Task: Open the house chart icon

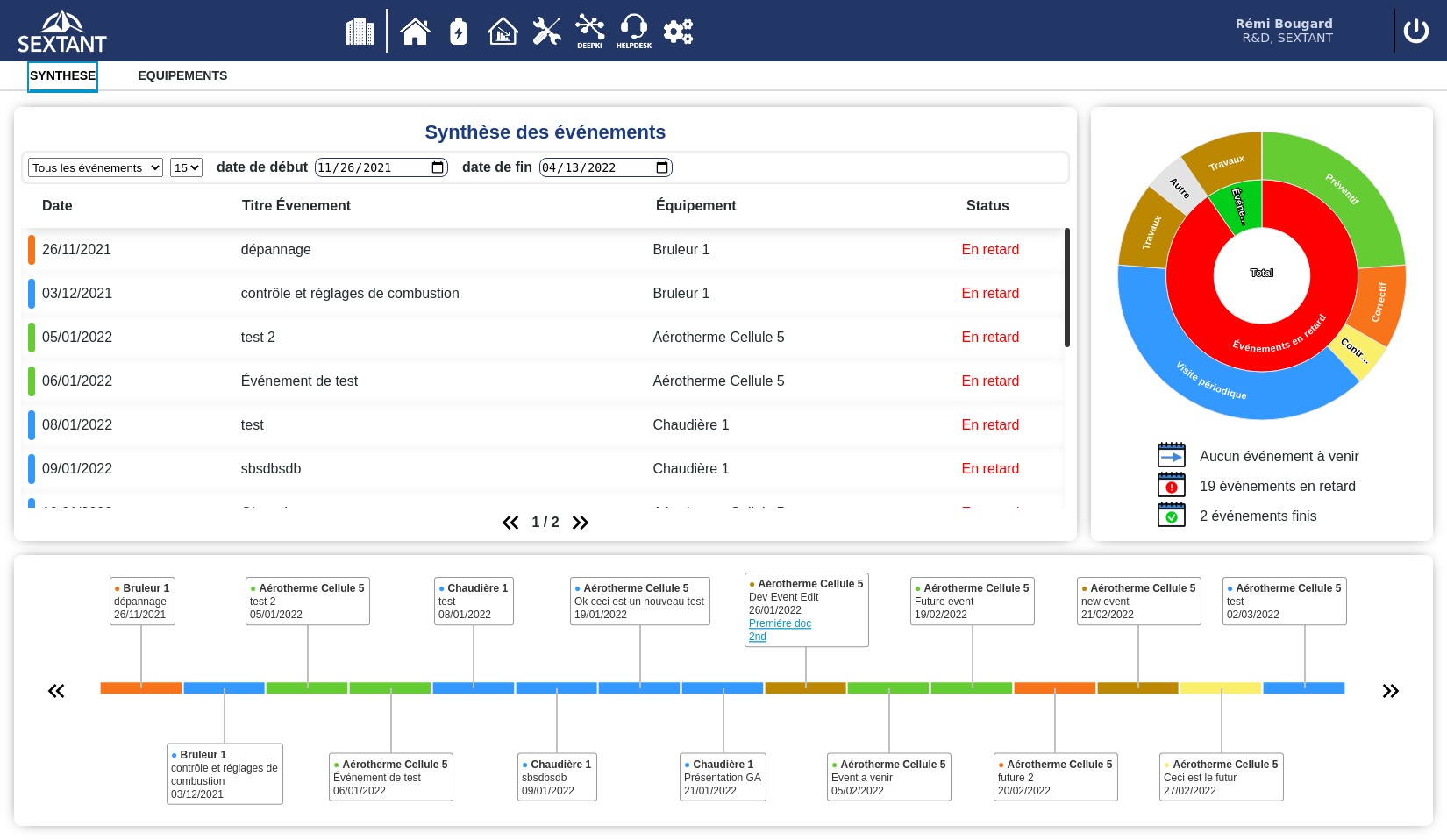Action: 503,32
